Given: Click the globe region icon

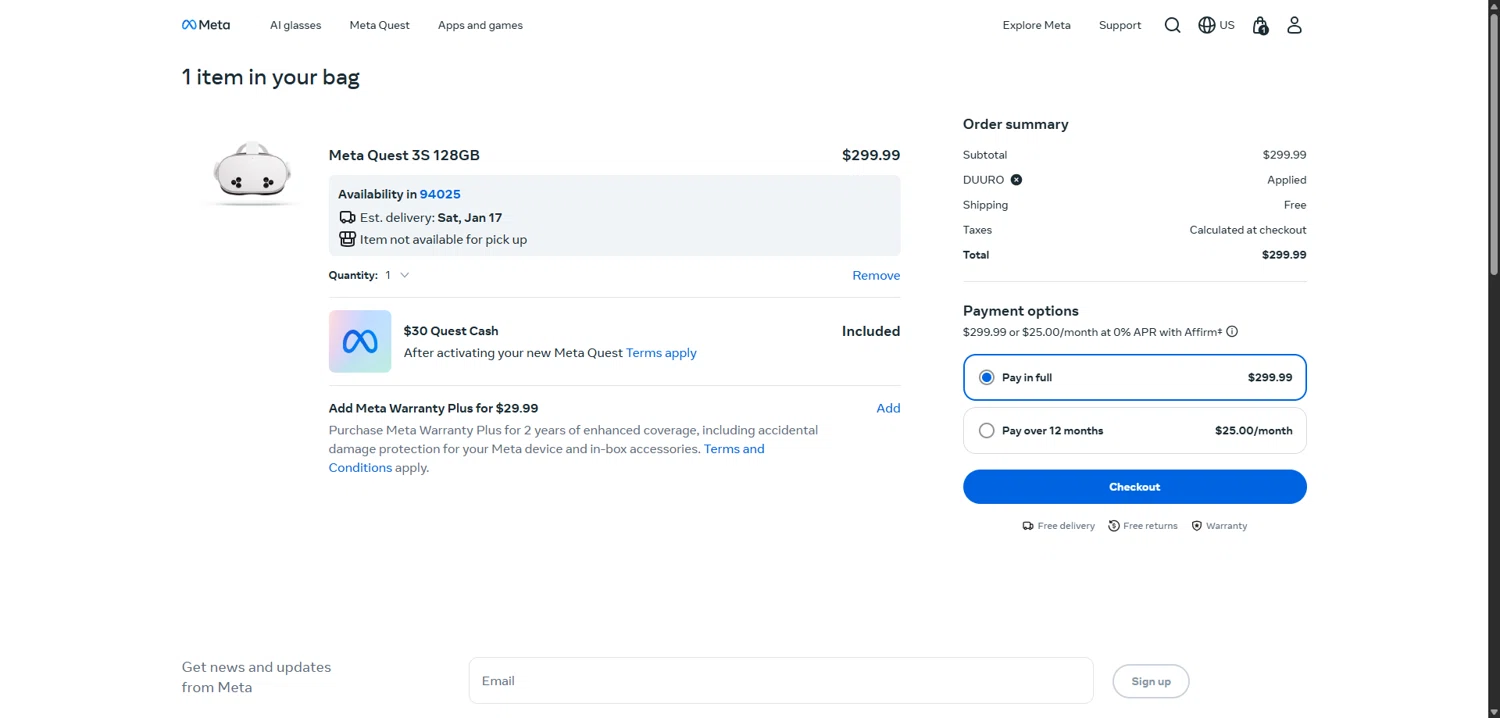Looking at the screenshot, I should [1207, 25].
